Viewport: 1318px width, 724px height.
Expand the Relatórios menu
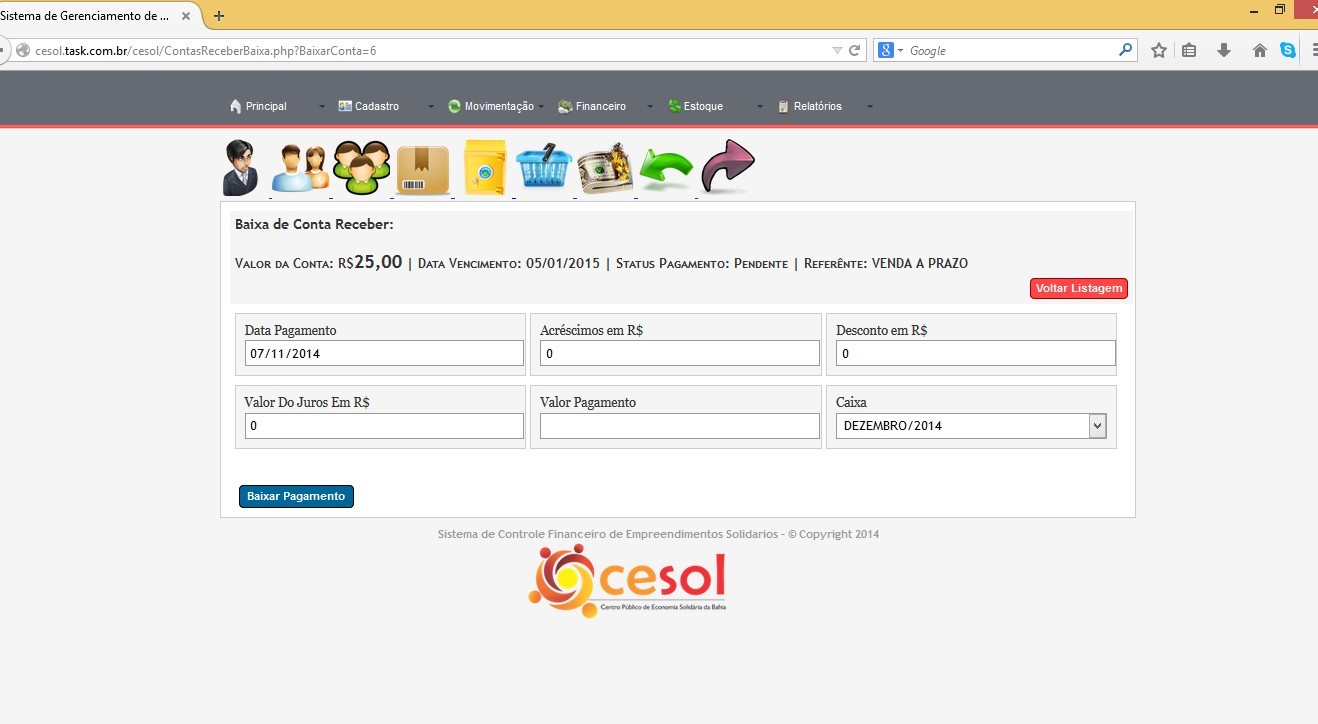pos(817,106)
